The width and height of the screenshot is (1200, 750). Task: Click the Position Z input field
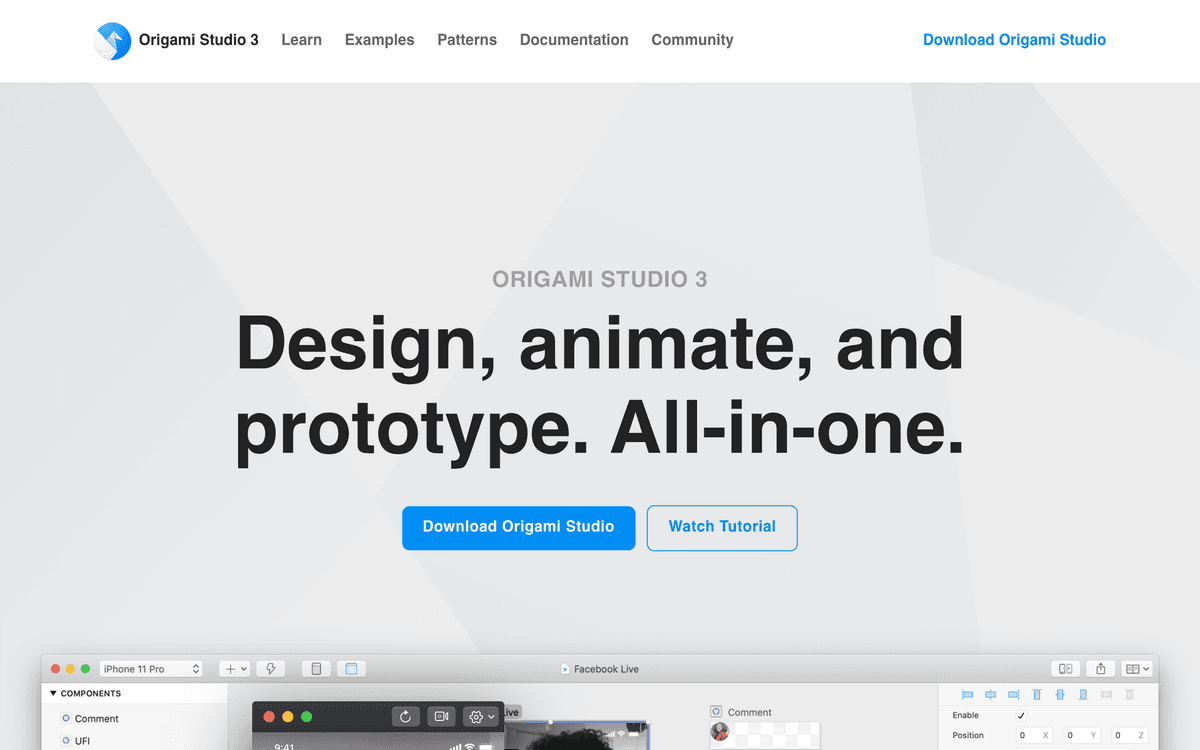point(1130,736)
